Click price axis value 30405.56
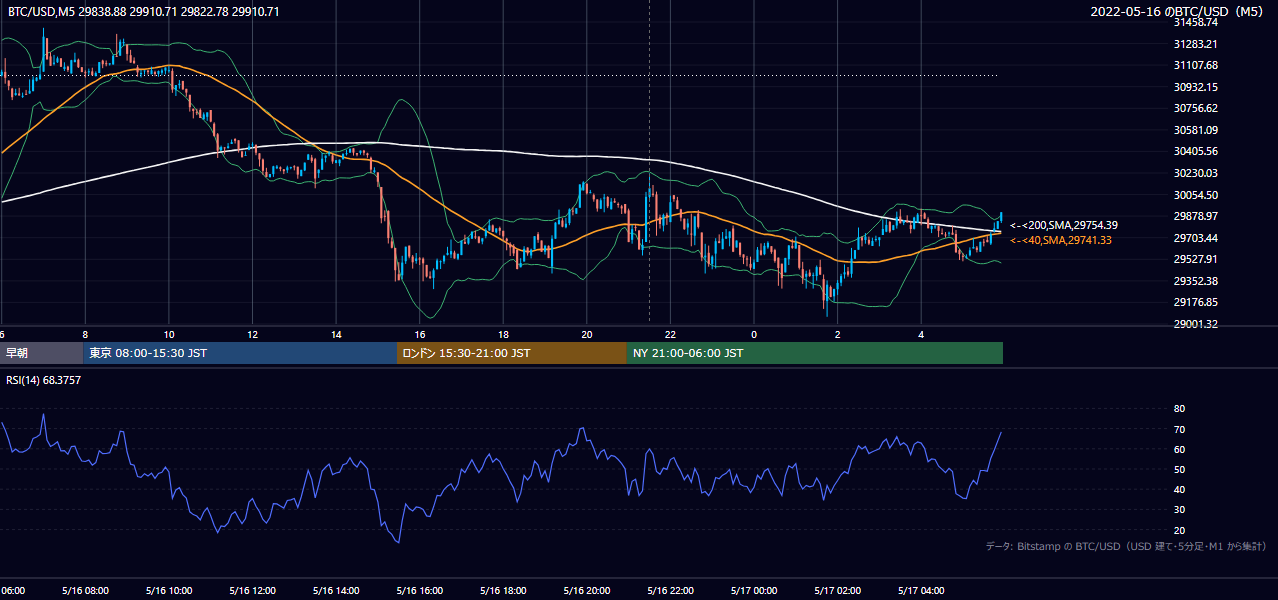 (1196, 151)
